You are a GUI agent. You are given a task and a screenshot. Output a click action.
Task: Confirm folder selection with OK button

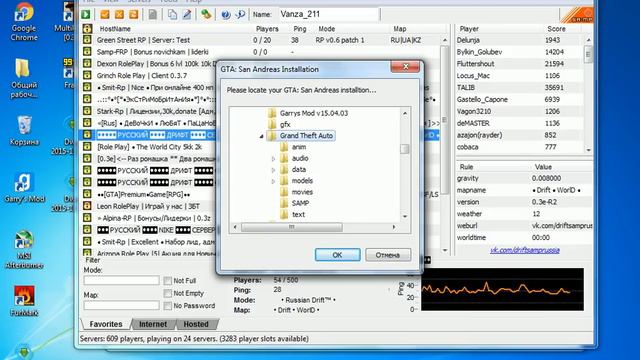pyautogui.click(x=338, y=255)
